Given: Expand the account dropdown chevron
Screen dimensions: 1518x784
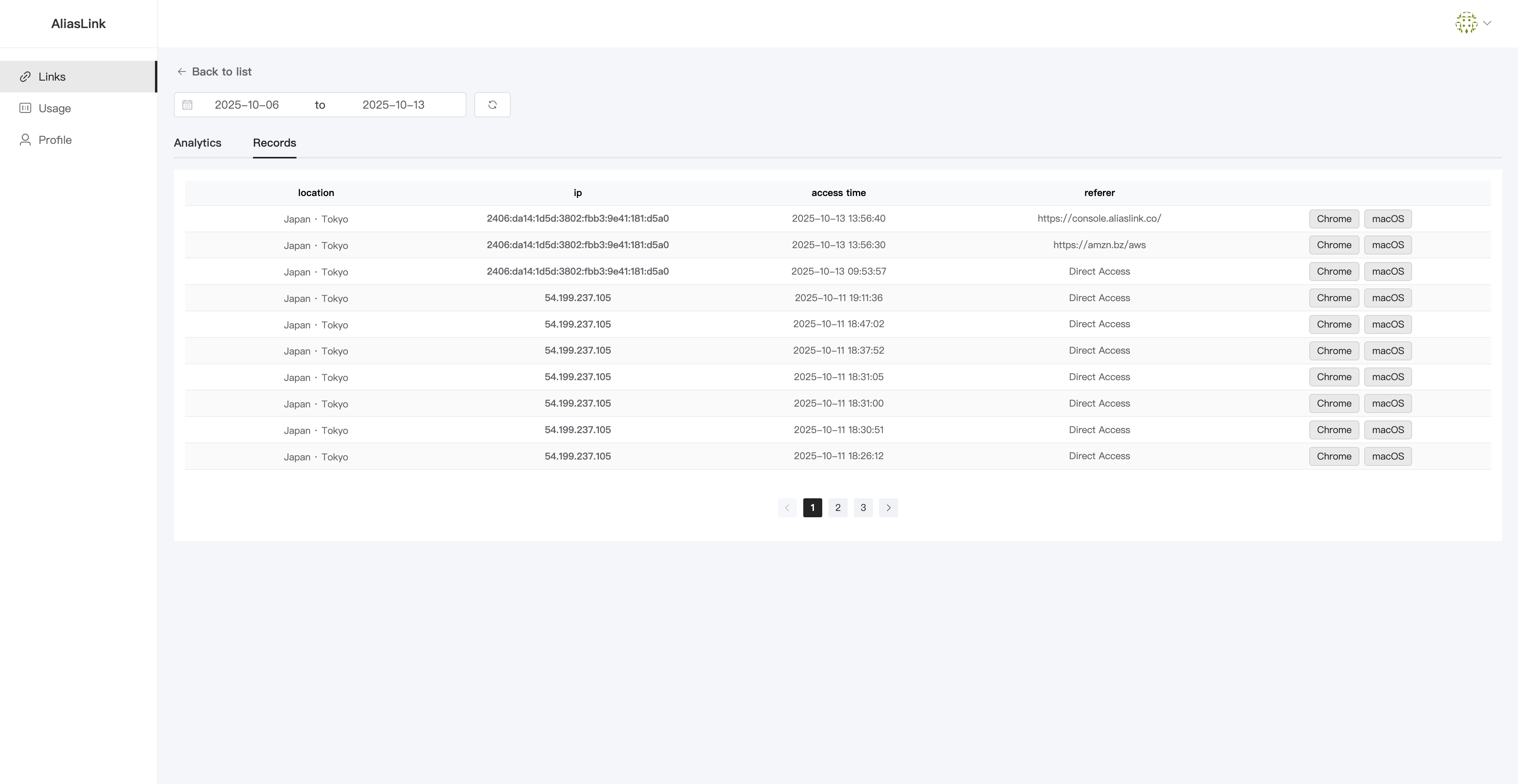Looking at the screenshot, I should click(x=1487, y=23).
